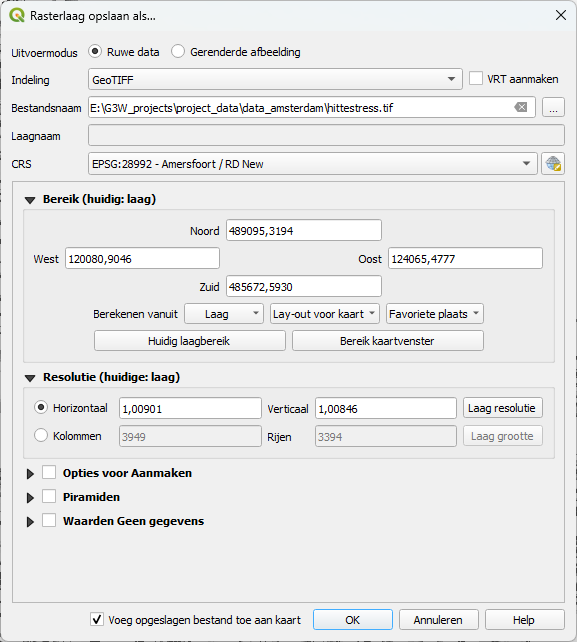Image resolution: width=577 pixels, height=642 pixels.
Task: Open the CRS selector globe icon
Action: [553, 164]
